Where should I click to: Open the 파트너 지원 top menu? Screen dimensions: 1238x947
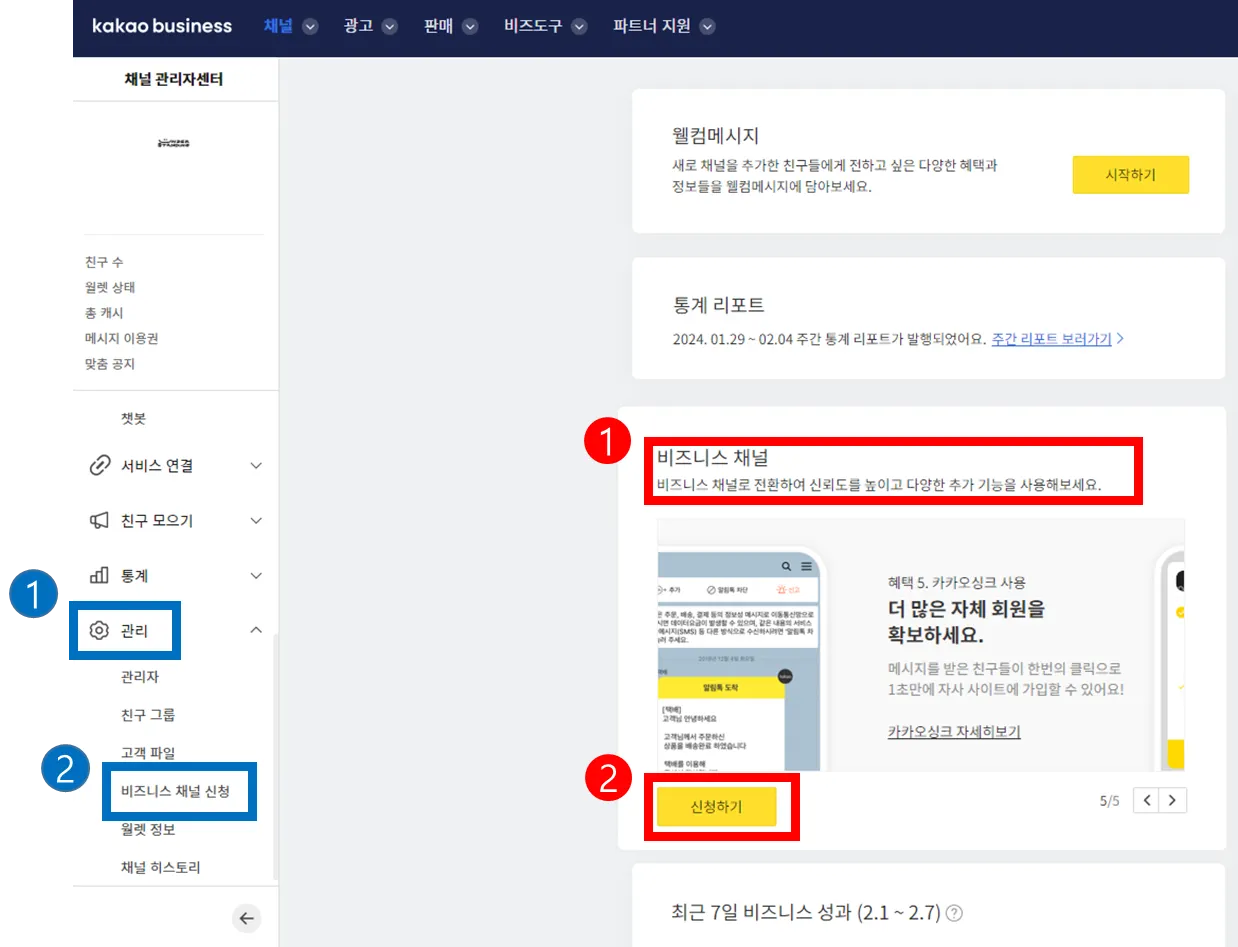click(652, 27)
